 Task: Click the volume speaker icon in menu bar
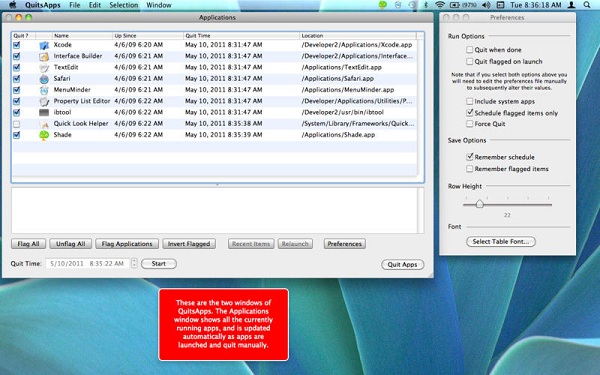pos(486,5)
